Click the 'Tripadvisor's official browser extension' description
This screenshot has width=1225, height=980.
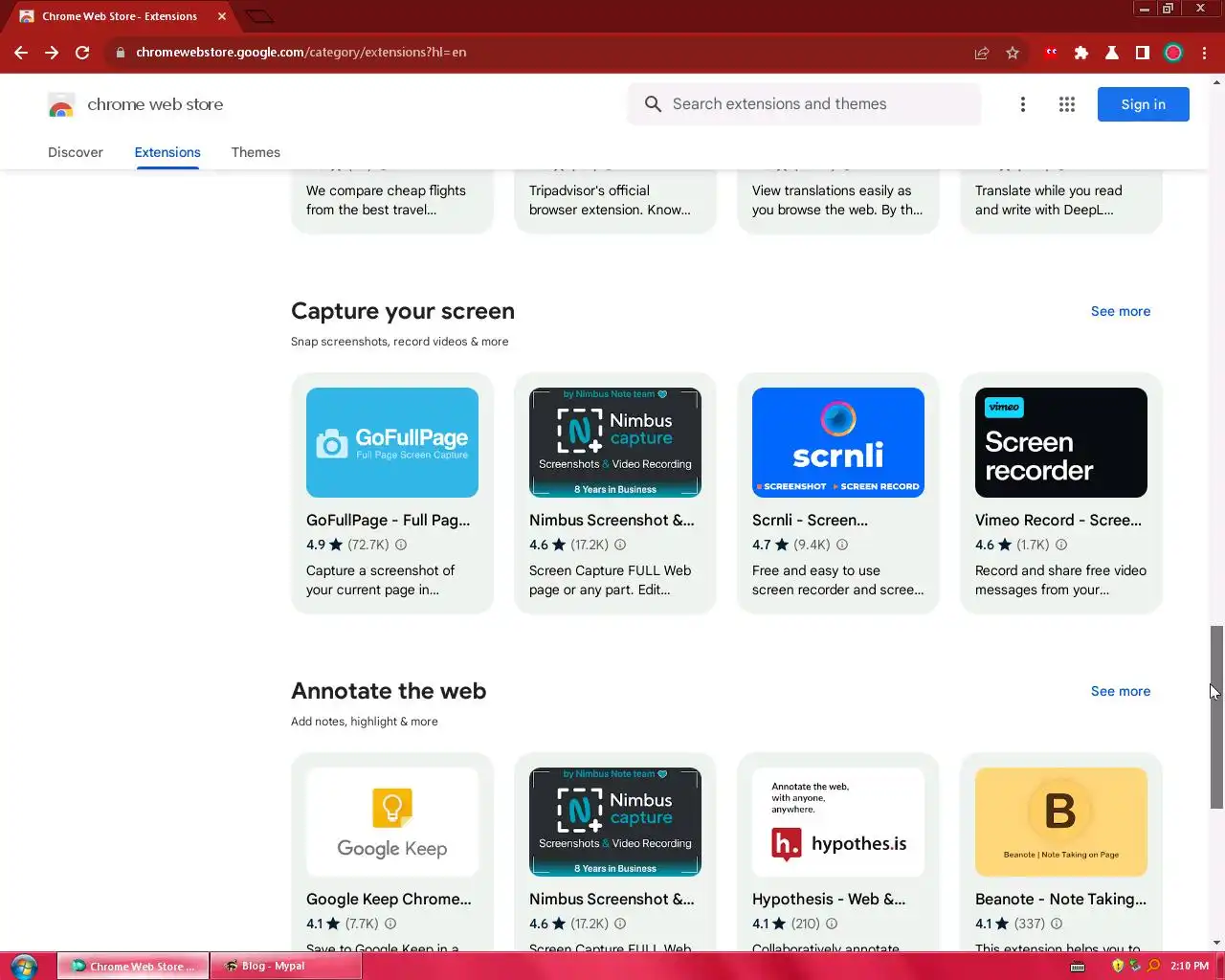610,200
